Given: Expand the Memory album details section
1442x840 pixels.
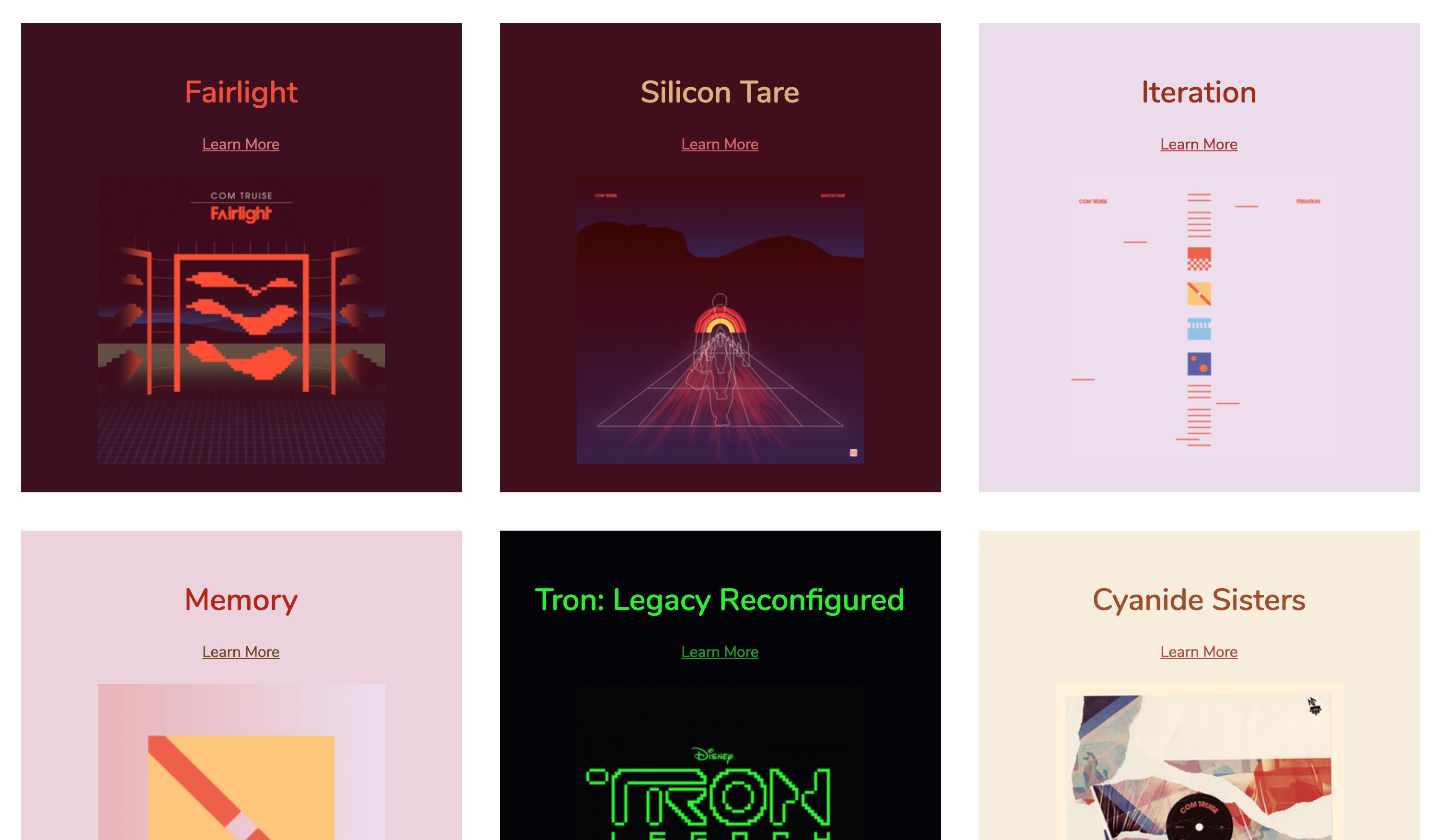Looking at the screenshot, I should click(x=240, y=651).
